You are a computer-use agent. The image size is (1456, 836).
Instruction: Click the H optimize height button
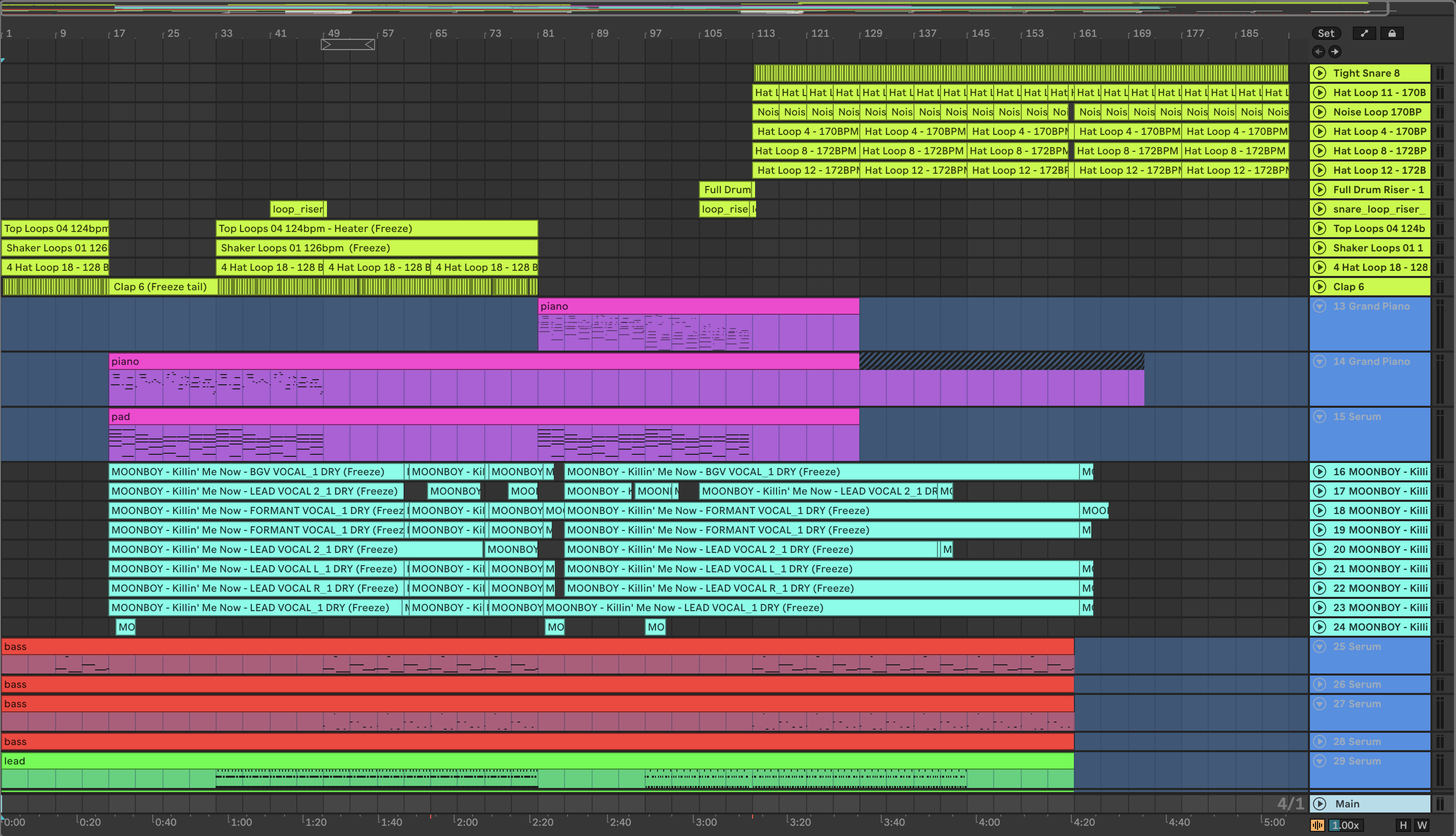[x=1403, y=825]
